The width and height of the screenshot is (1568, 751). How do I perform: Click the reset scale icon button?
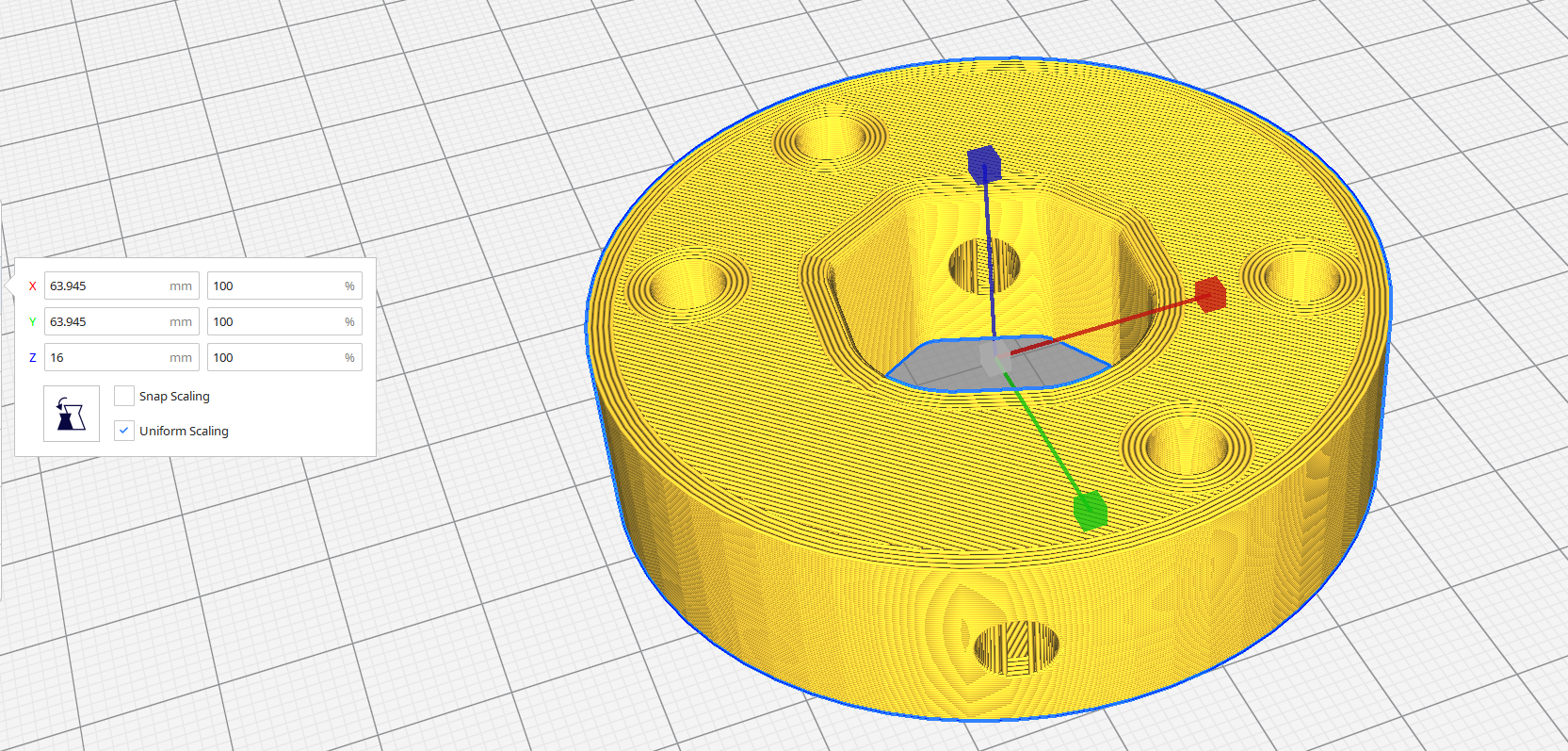72,414
